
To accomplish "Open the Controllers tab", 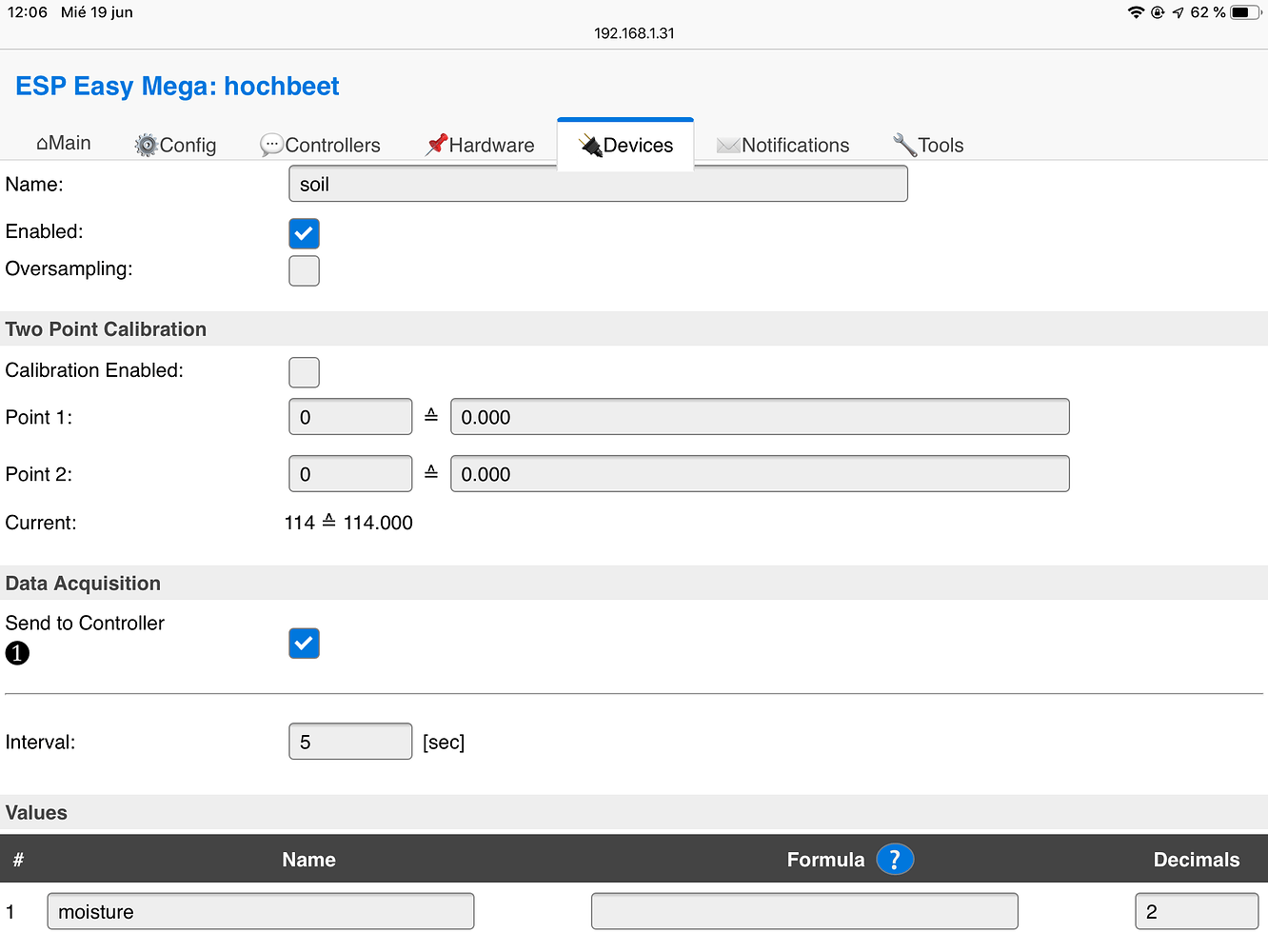I will 321,145.
